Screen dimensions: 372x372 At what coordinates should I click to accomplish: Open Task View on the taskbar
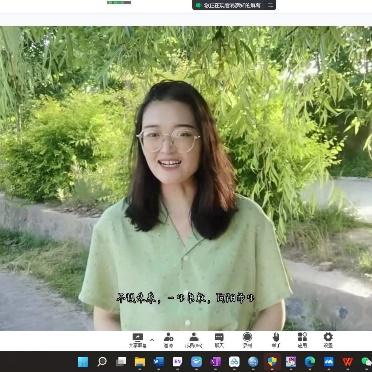(121, 362)
